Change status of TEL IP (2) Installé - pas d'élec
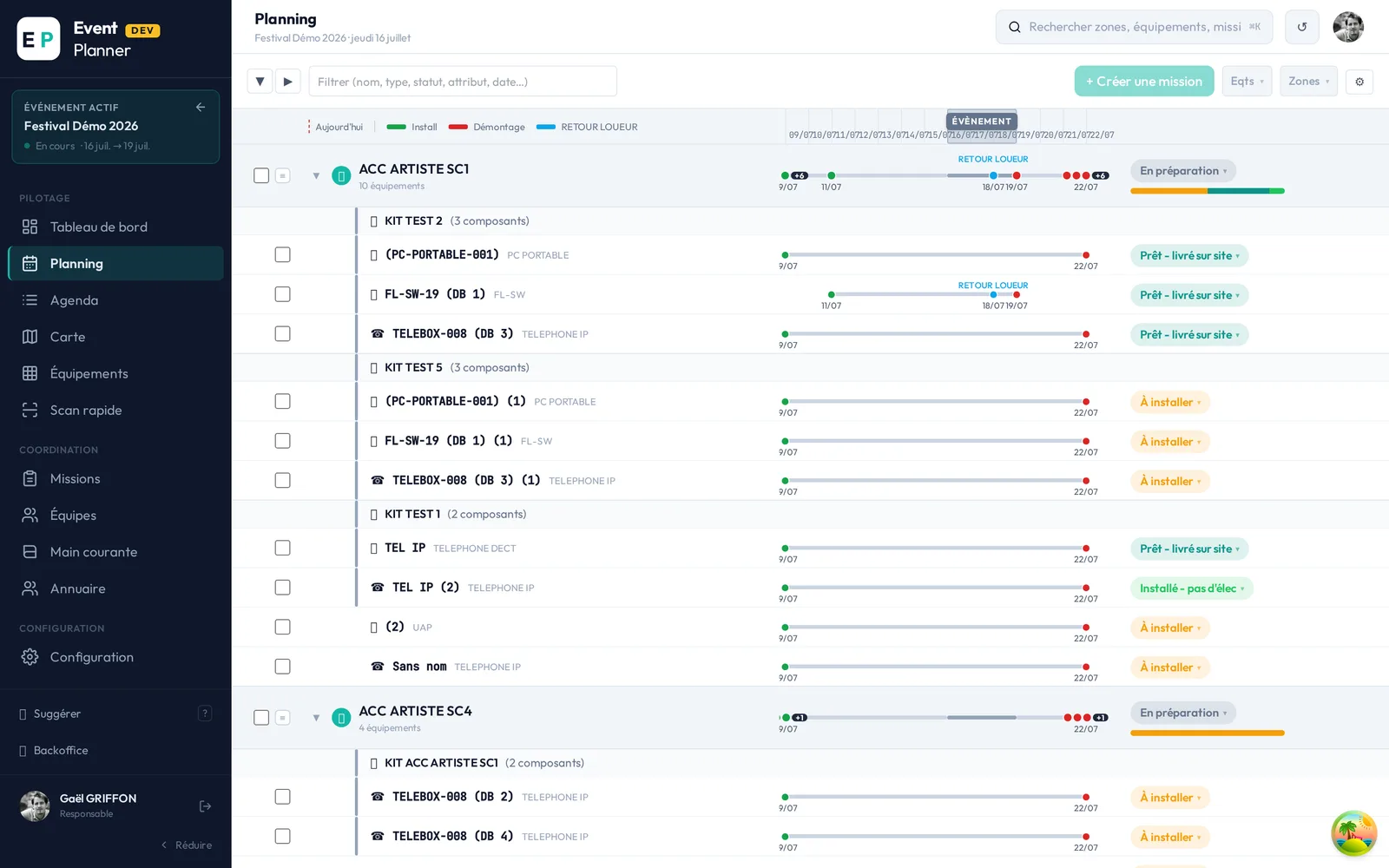The width and height of the screenshot is (1389, 868). [1192, 589]
